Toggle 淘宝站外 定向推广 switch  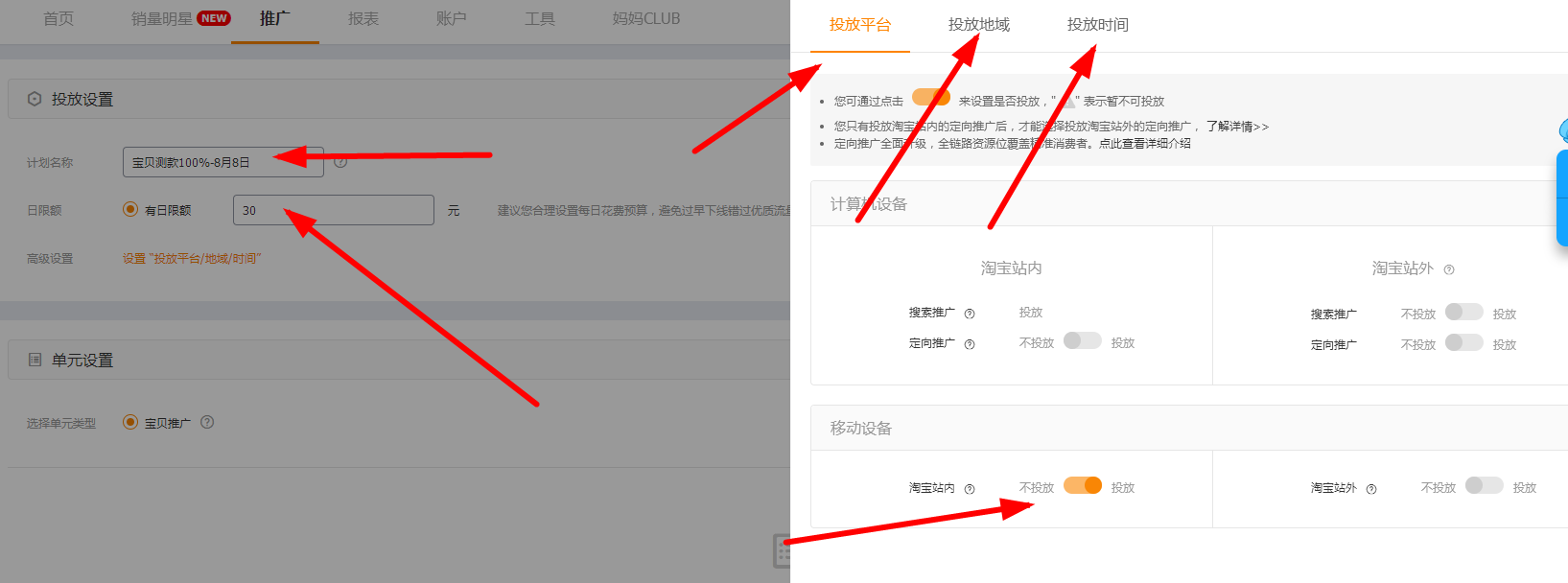[x=1463, y=342]
